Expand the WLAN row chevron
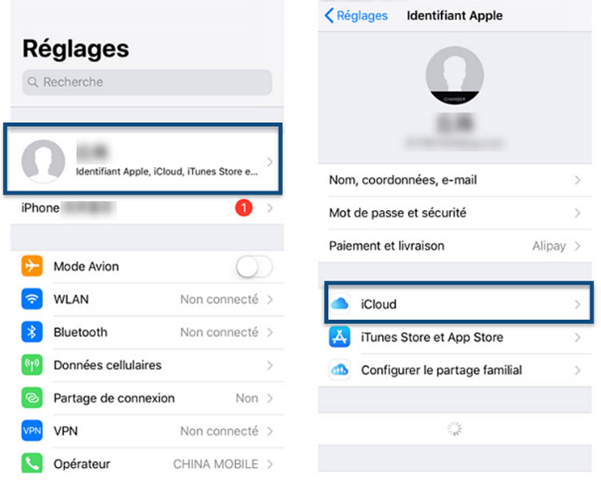Viewport: 601px width, 488px height. [270, 299]
